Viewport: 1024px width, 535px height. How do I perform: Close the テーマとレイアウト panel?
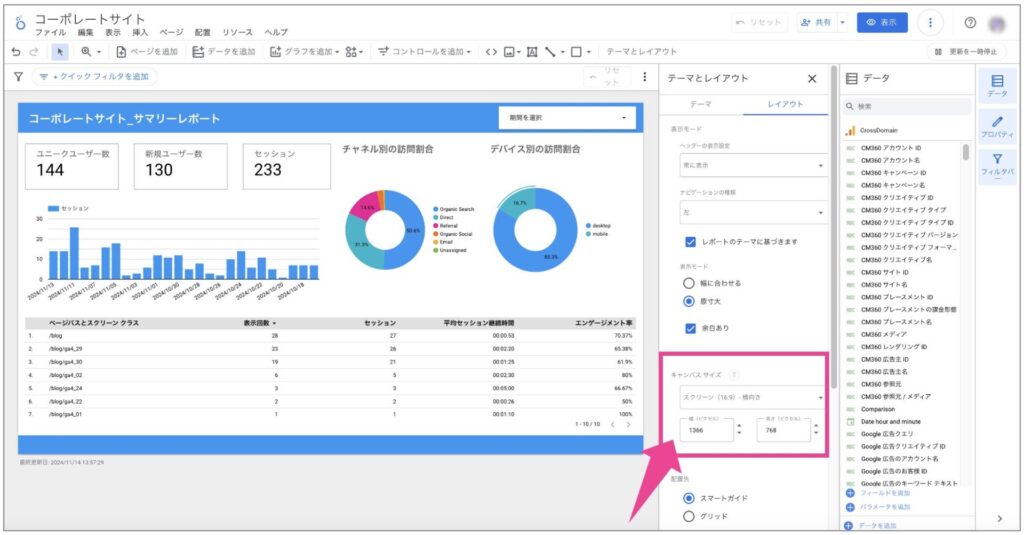pyautogui.click(x=812, y=78)
